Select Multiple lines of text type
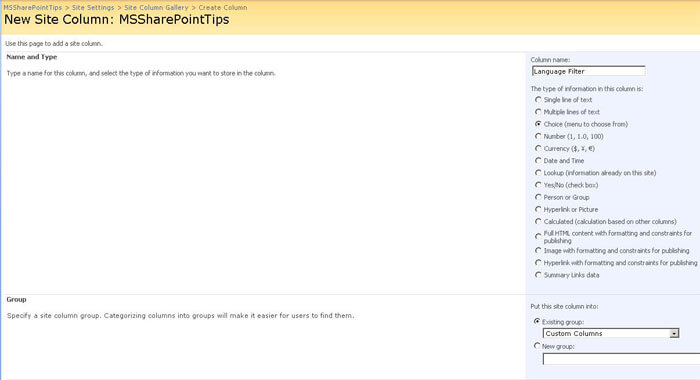700x380 pixels. click(x=538, y=112)
